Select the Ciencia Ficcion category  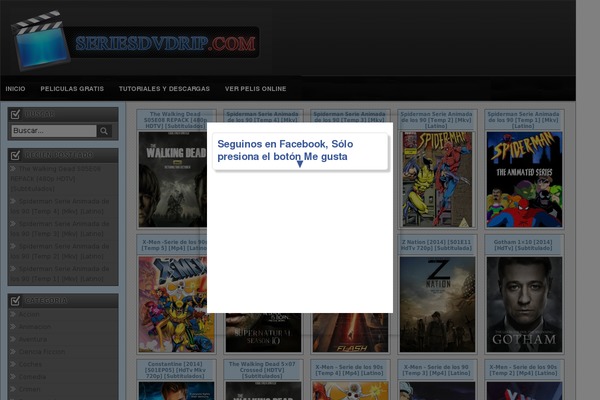click(x=42, y=352)
